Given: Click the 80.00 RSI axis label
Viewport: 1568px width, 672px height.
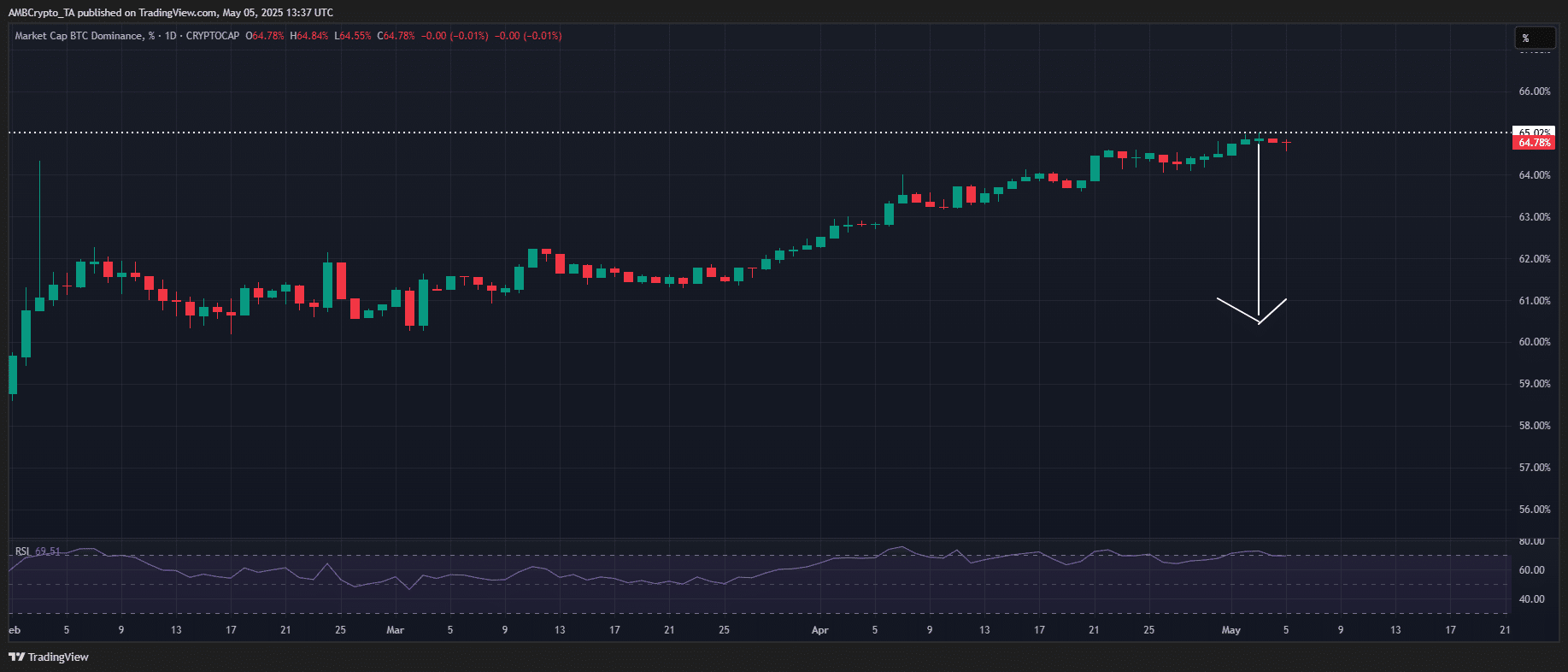Looking at the screenshot, I should coord(1532,541).
